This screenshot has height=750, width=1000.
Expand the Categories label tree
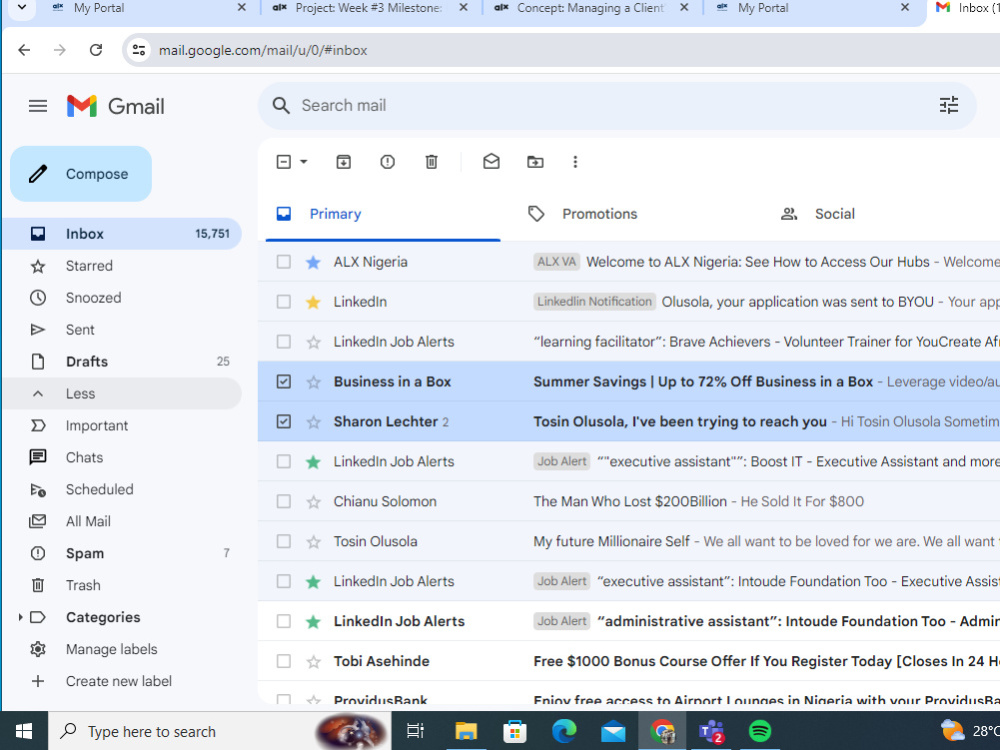coord(20,617)
